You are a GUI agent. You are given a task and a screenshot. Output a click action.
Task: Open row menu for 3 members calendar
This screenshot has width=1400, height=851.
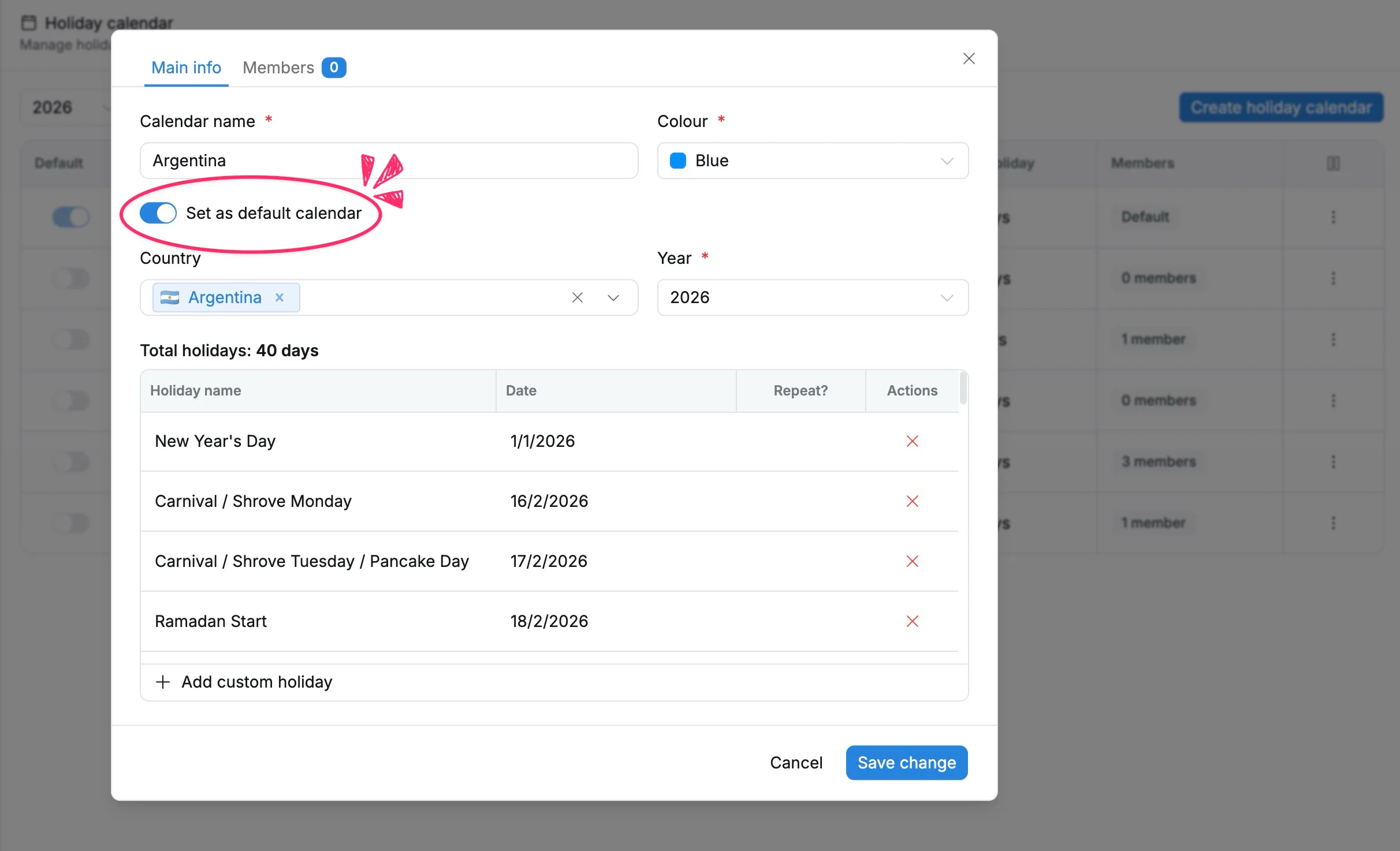coord(1333,462)
